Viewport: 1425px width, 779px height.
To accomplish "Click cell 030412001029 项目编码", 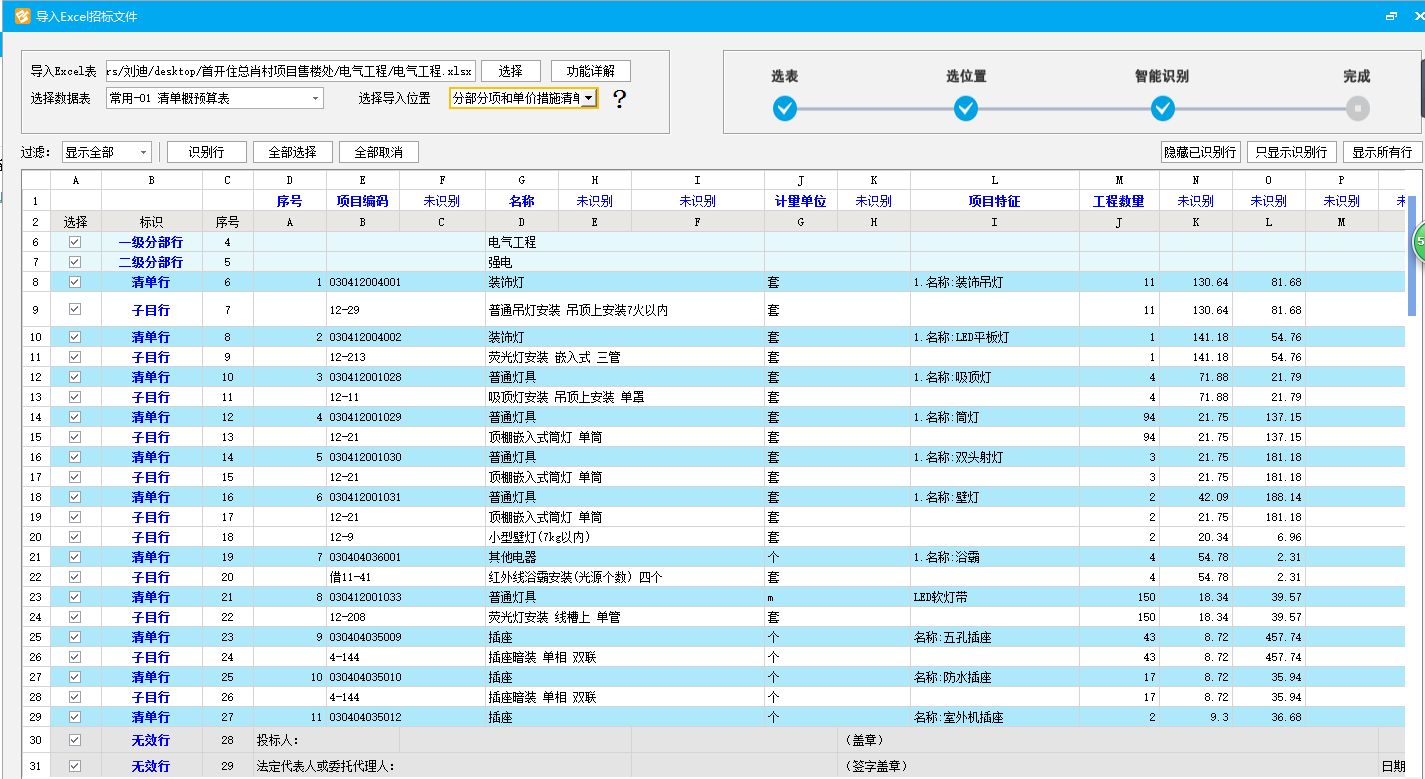I will click(363, 417).
